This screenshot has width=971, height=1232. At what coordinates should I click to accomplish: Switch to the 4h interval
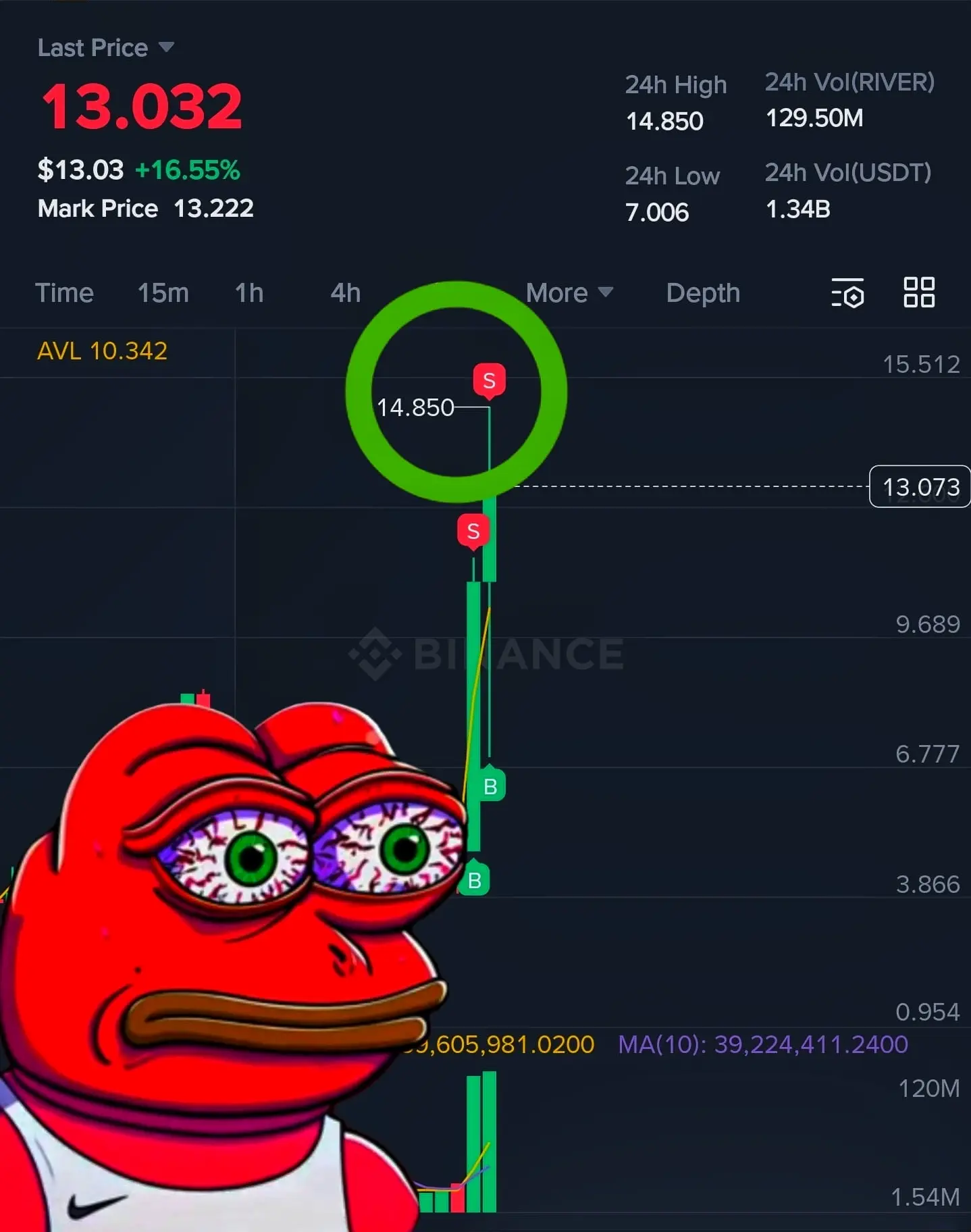(x=345, y=293)
